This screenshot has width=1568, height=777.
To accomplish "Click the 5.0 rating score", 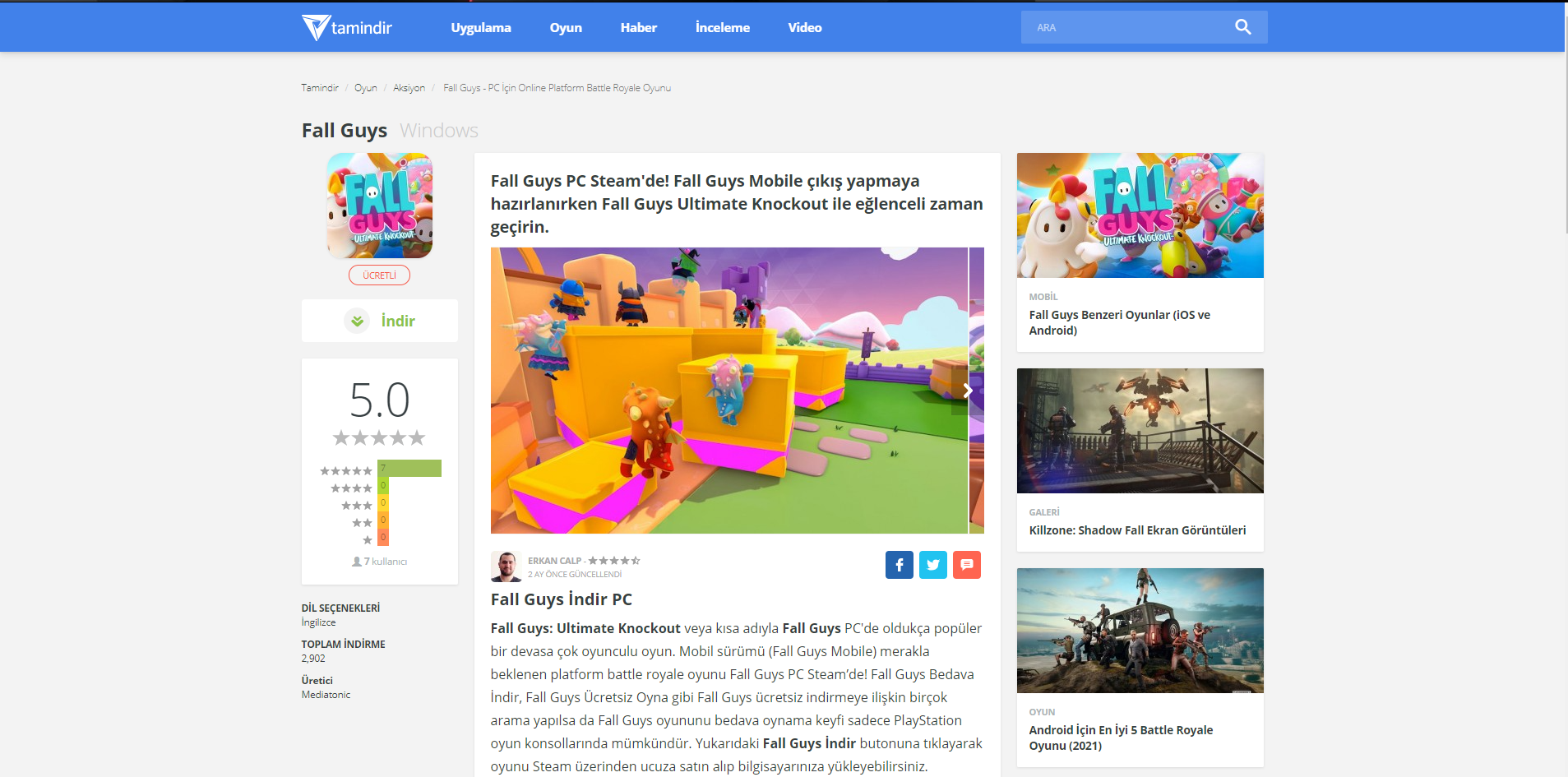I will tap(379, 400).
